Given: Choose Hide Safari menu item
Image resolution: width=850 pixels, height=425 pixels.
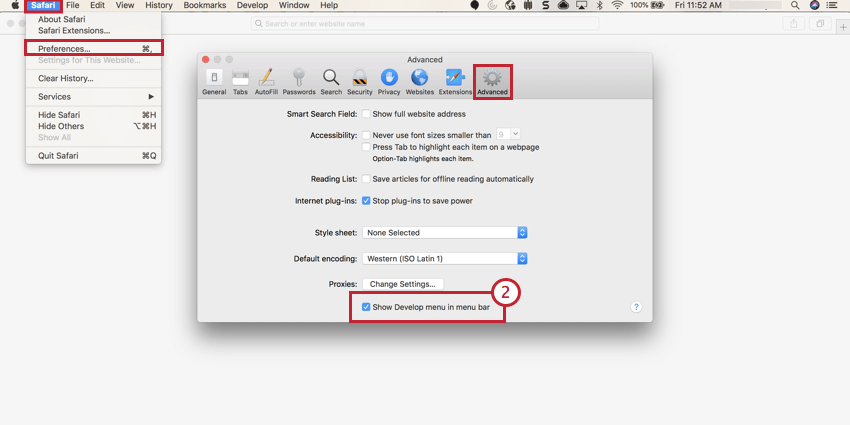Looking at the screenshot, I should 93,115.
